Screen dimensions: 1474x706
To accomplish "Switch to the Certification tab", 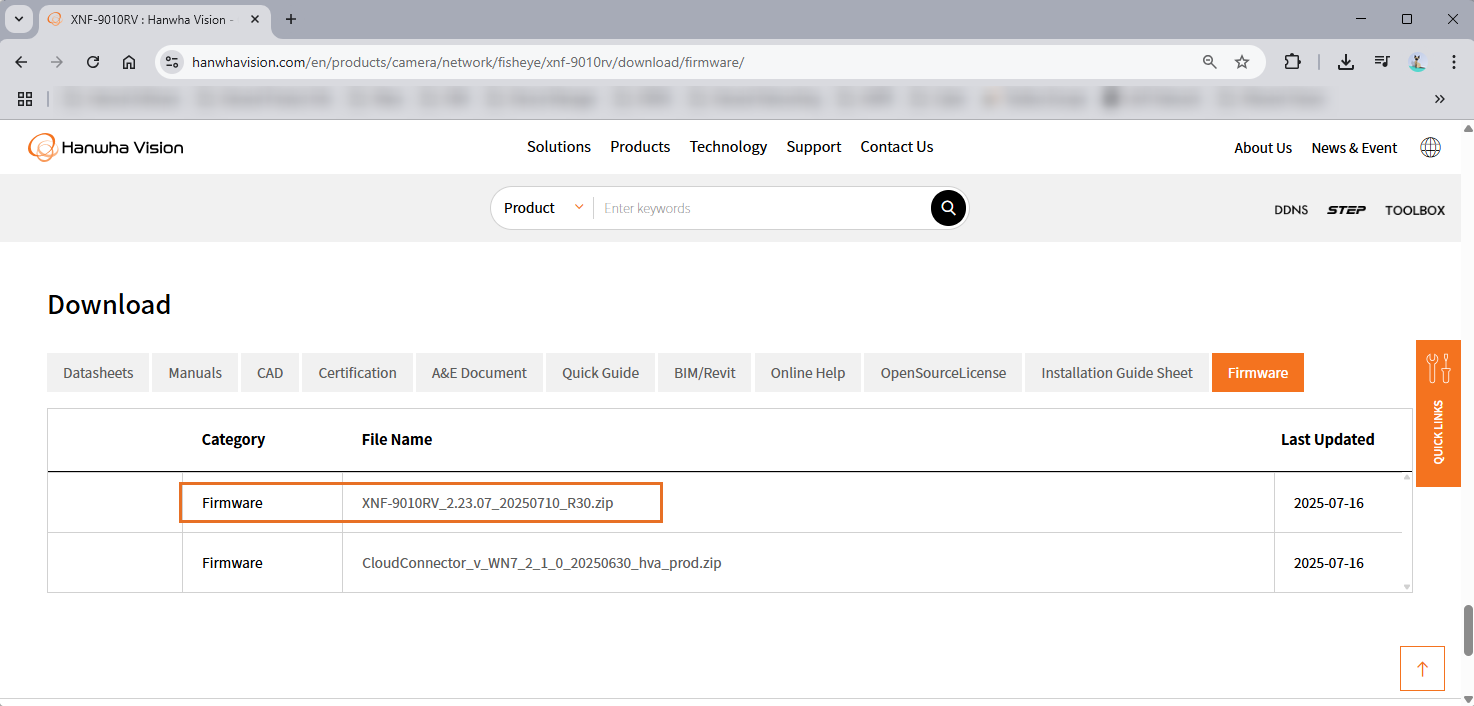I will tap(357, 372).
